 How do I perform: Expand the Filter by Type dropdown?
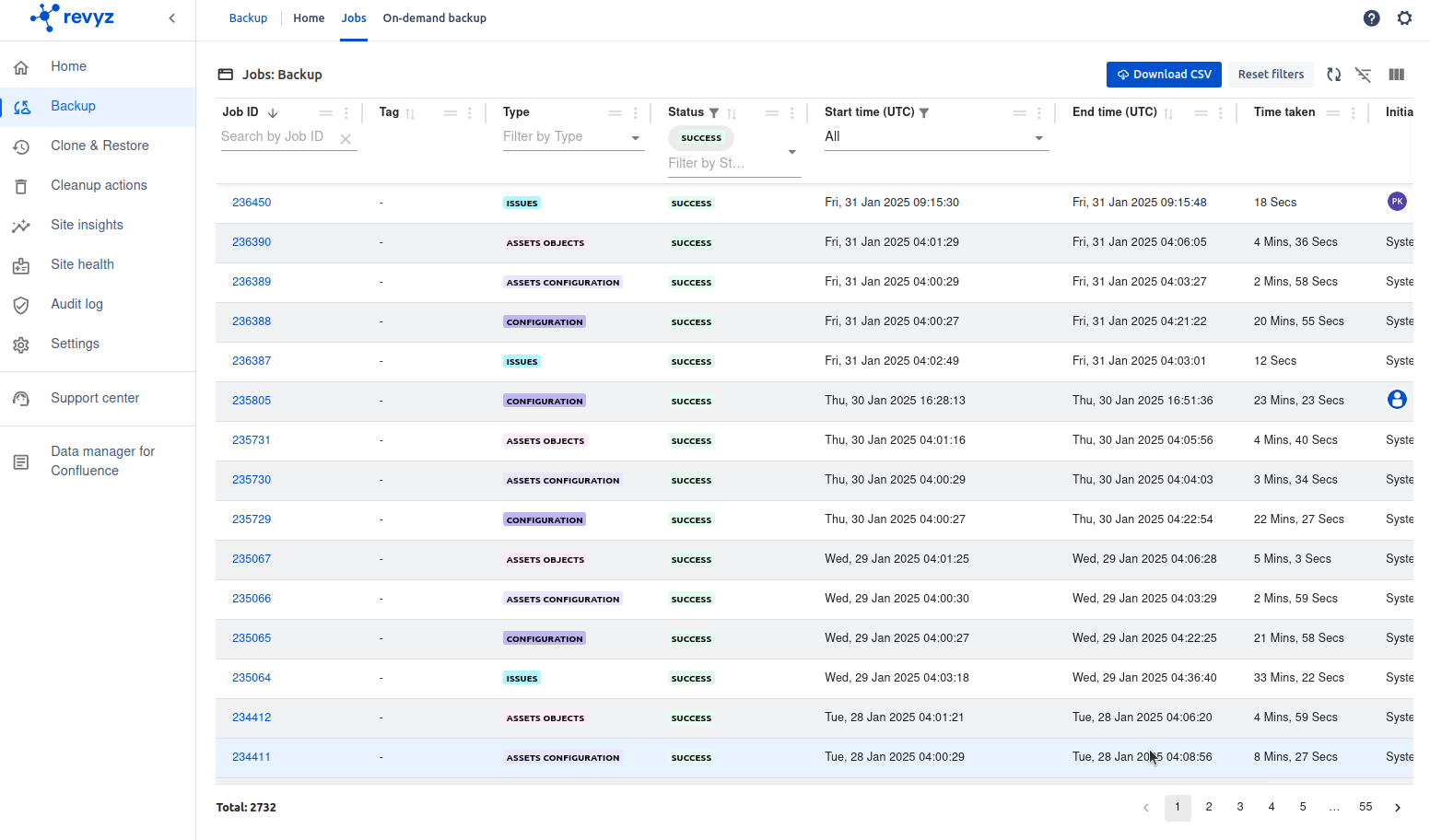pos(635,138)
